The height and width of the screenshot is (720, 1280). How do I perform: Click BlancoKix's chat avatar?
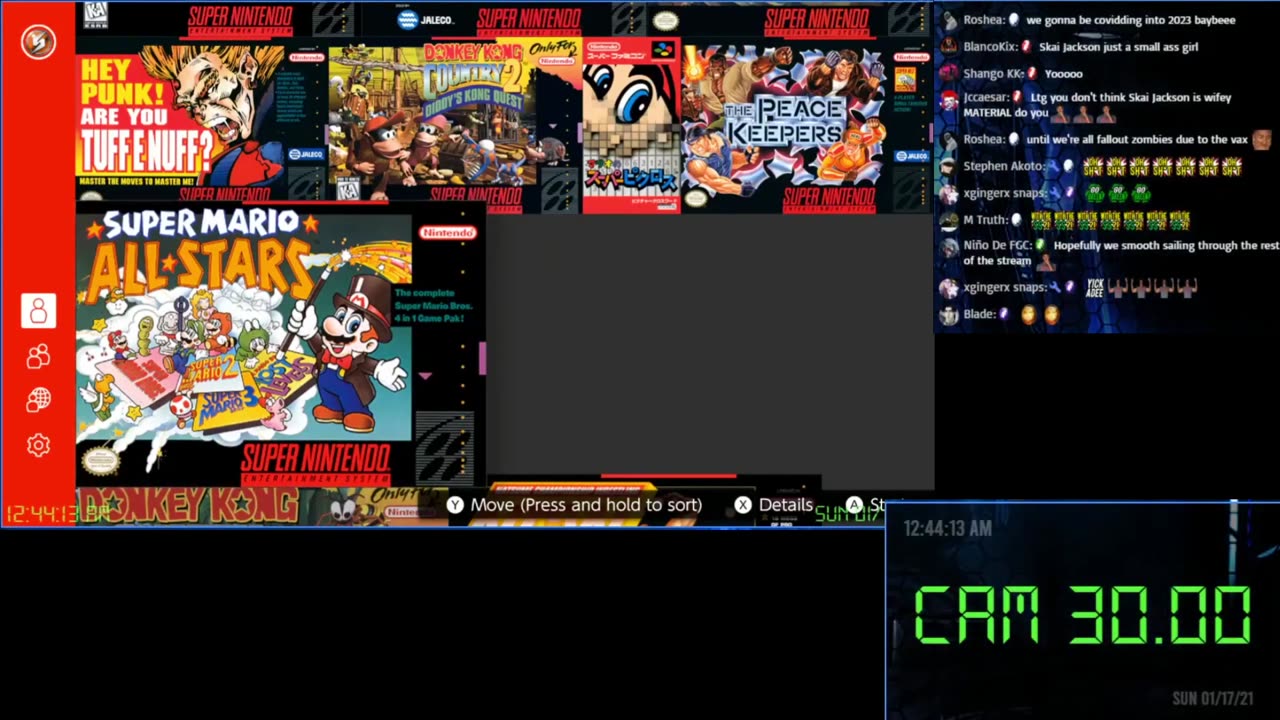click(949, 47)
